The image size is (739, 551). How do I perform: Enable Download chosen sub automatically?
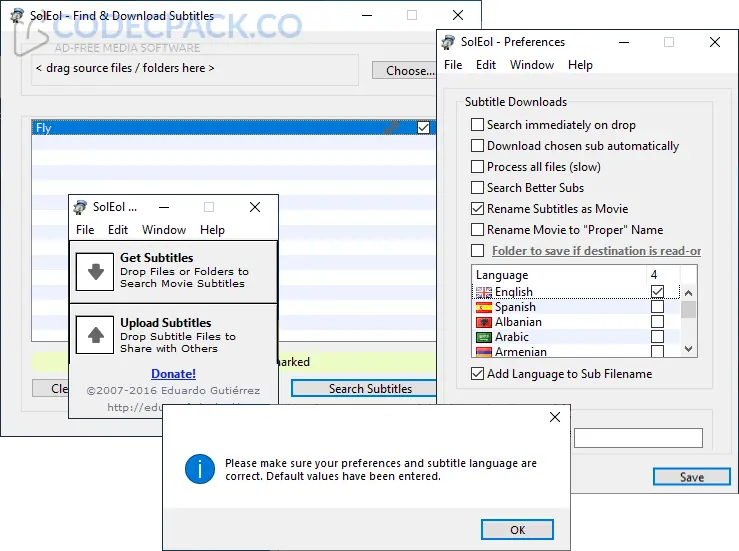click(477, 145)
